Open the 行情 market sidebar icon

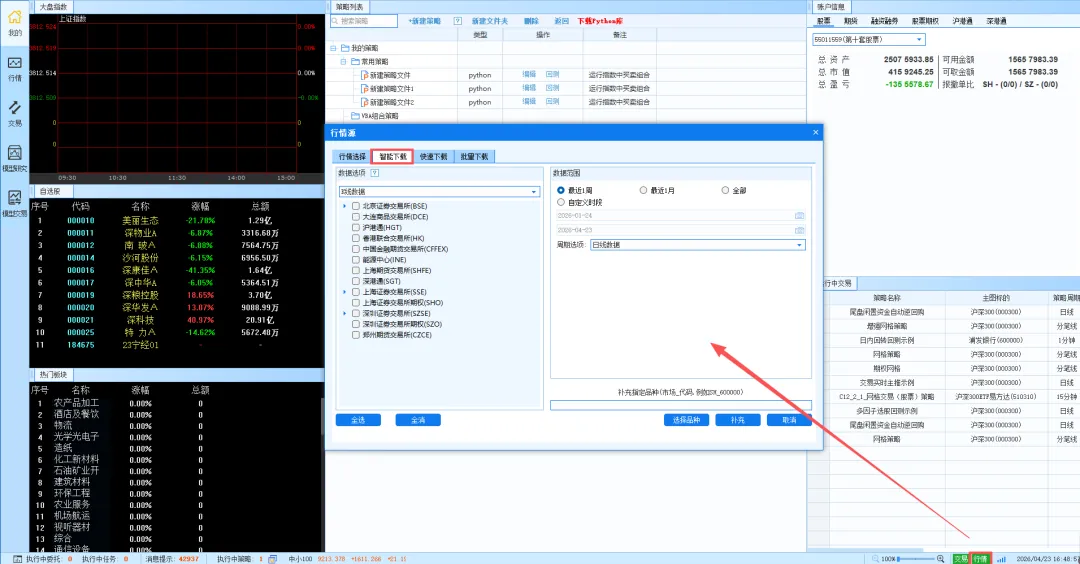tap(14, 63)
